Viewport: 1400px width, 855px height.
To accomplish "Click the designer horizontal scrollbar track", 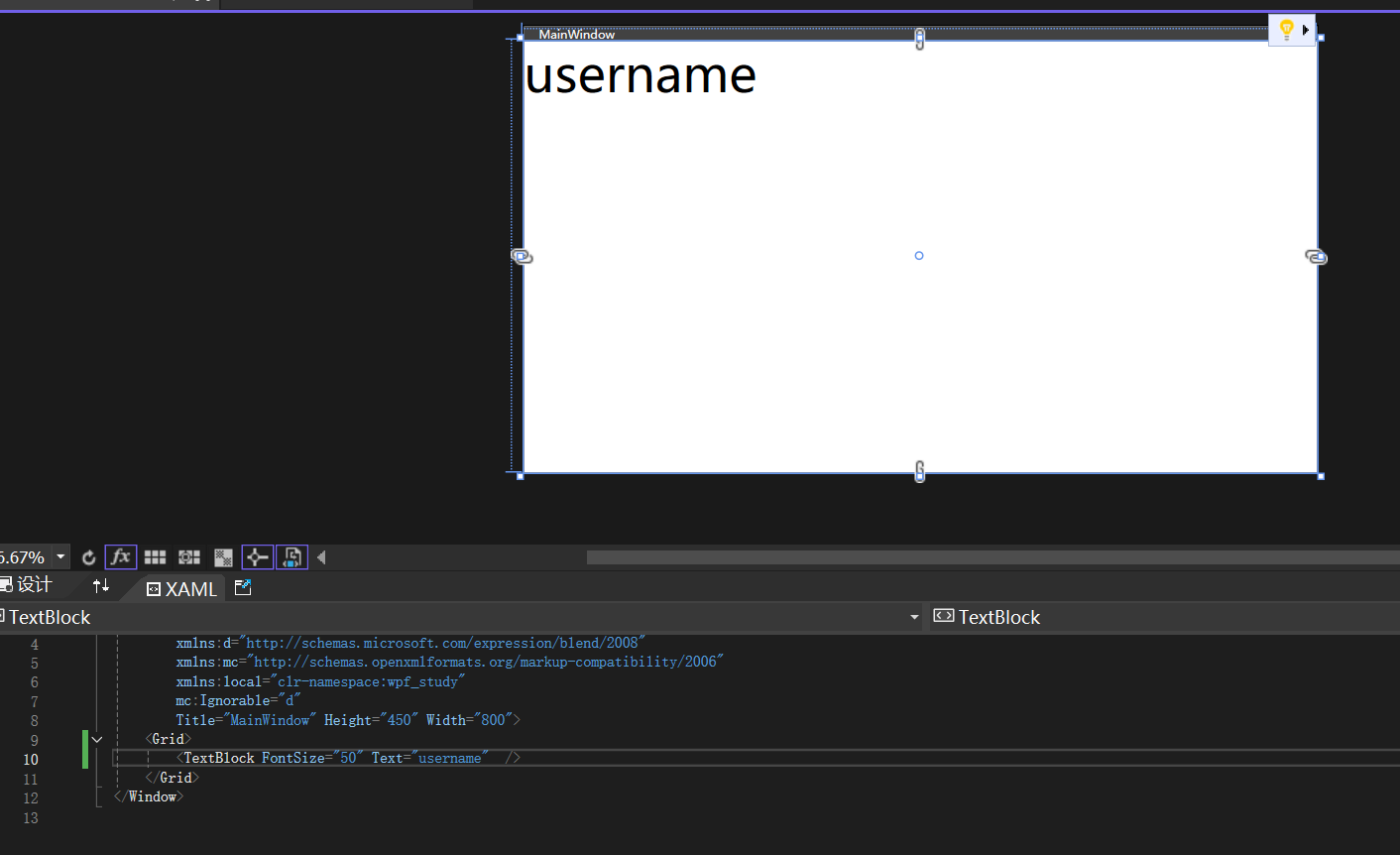I will (x=992, y=557).
